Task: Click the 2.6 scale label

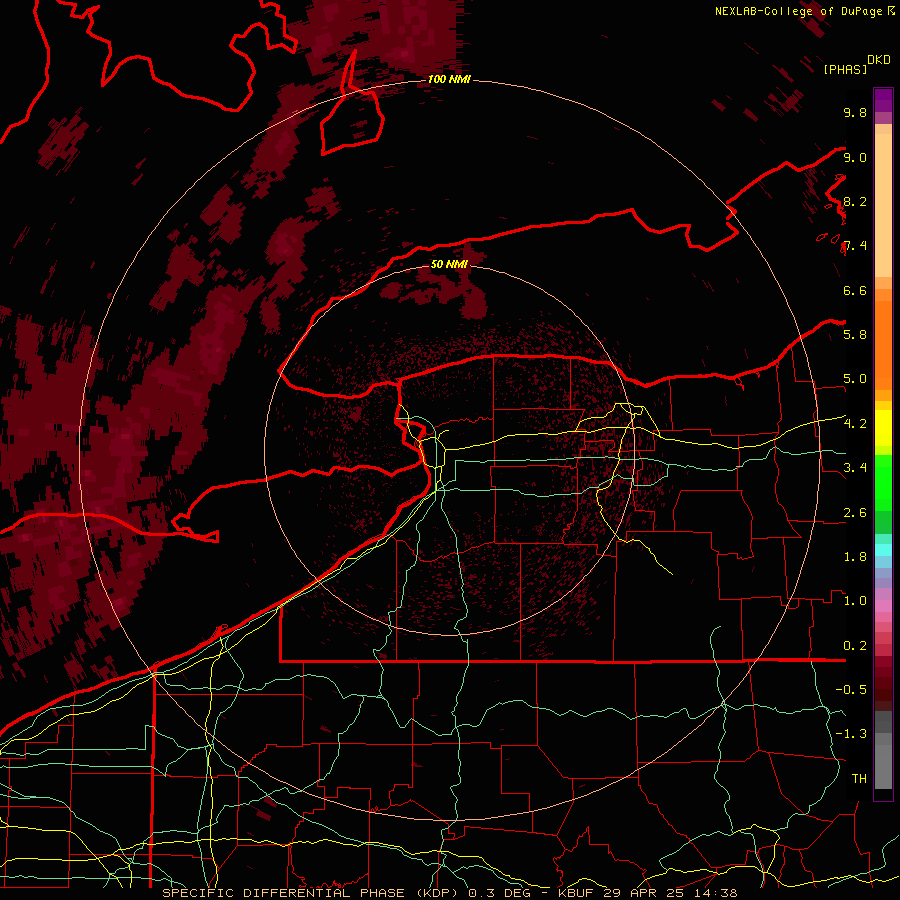Action: 855,513
